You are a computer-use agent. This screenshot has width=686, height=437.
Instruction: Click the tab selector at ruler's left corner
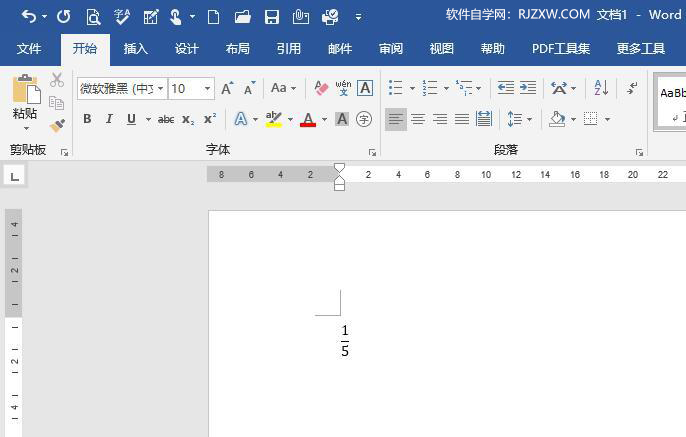[14, 176]
